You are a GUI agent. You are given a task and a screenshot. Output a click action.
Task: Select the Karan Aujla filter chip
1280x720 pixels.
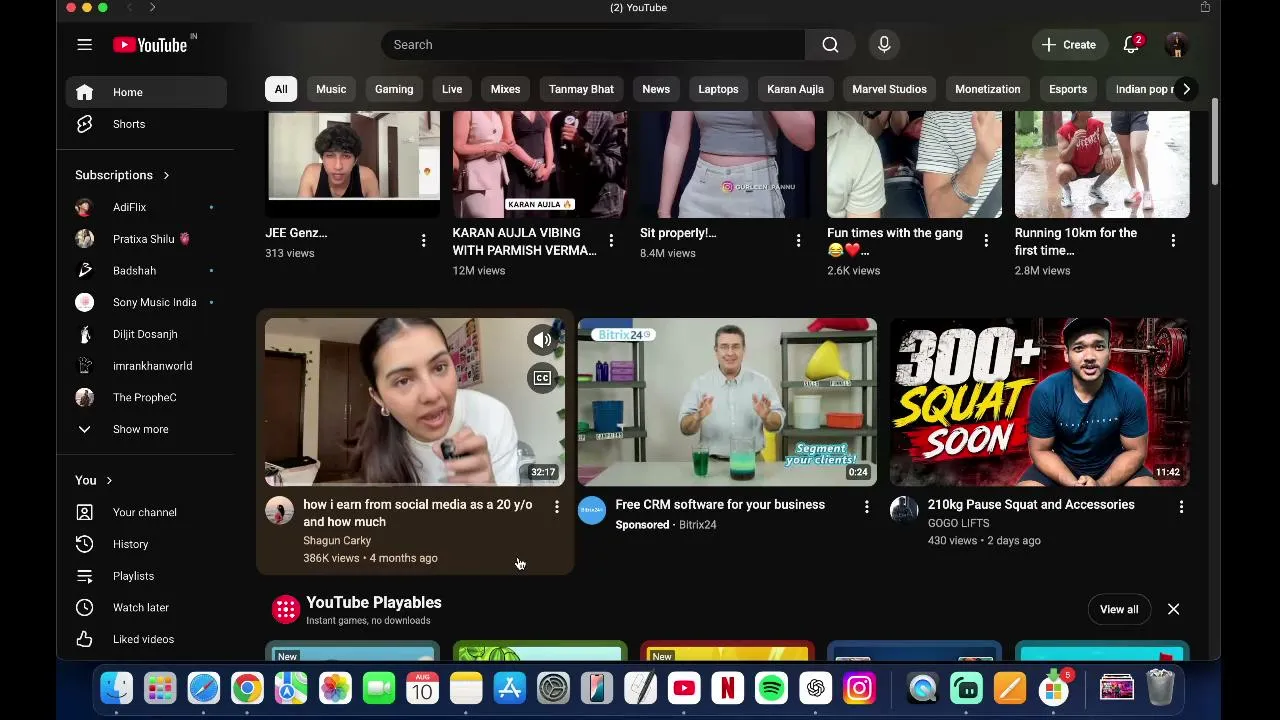pos(795,89)
